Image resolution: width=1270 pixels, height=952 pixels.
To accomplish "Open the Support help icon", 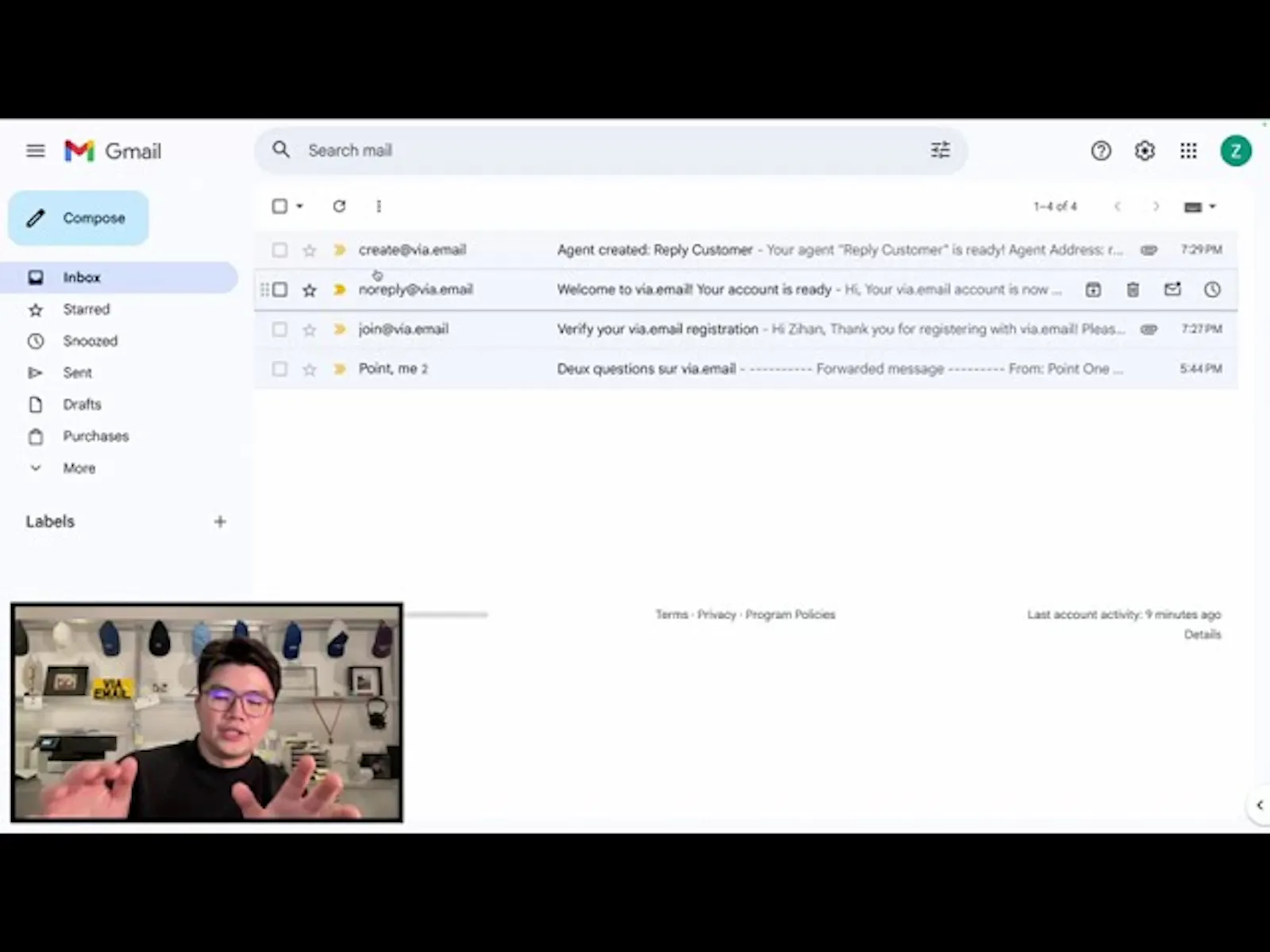I will 1101,151.
